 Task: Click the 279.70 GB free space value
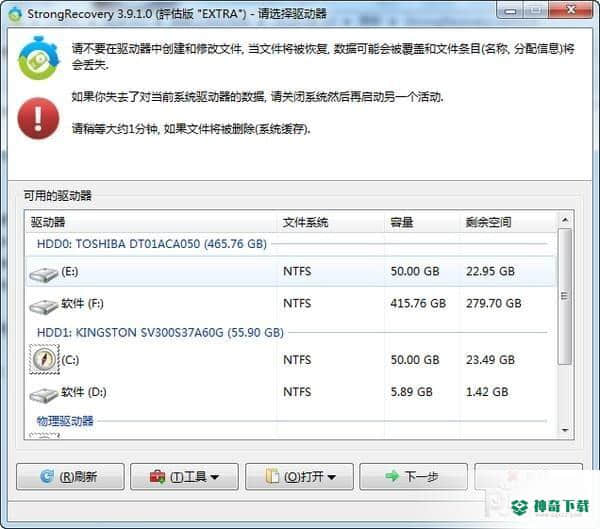[494, 304]
